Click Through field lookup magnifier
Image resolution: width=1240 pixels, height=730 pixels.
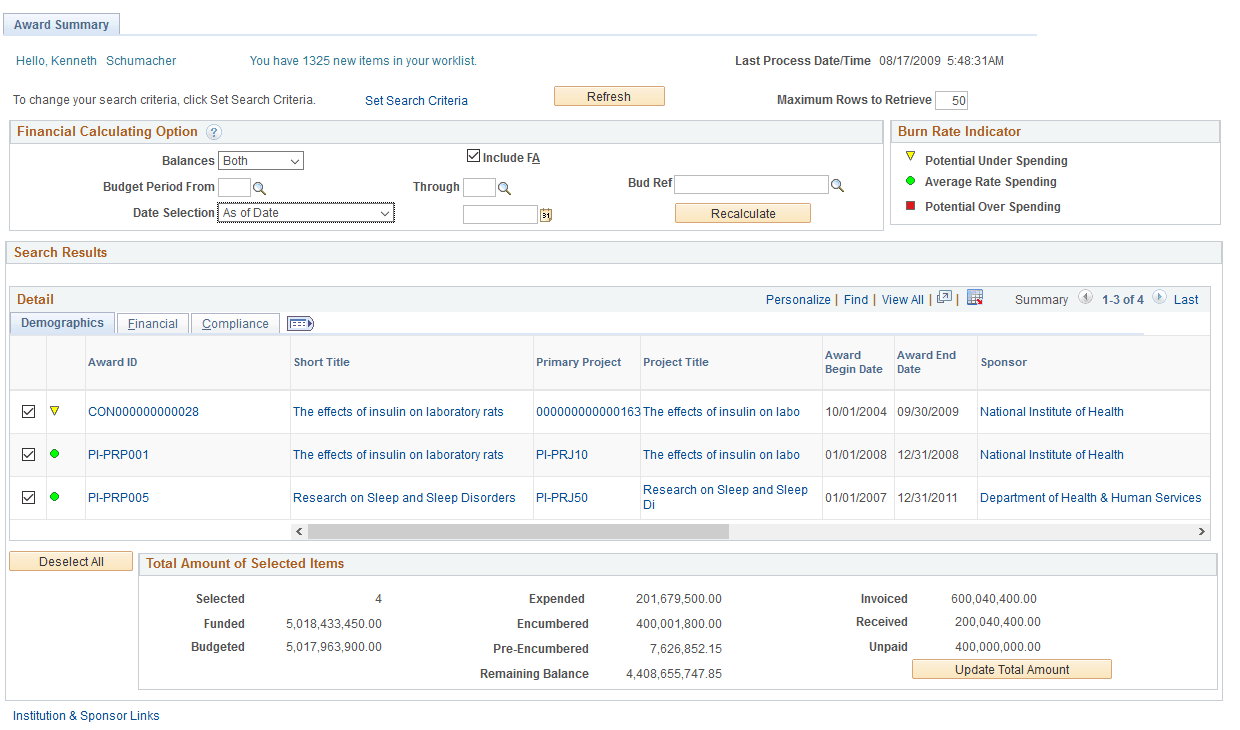[504, 188]
